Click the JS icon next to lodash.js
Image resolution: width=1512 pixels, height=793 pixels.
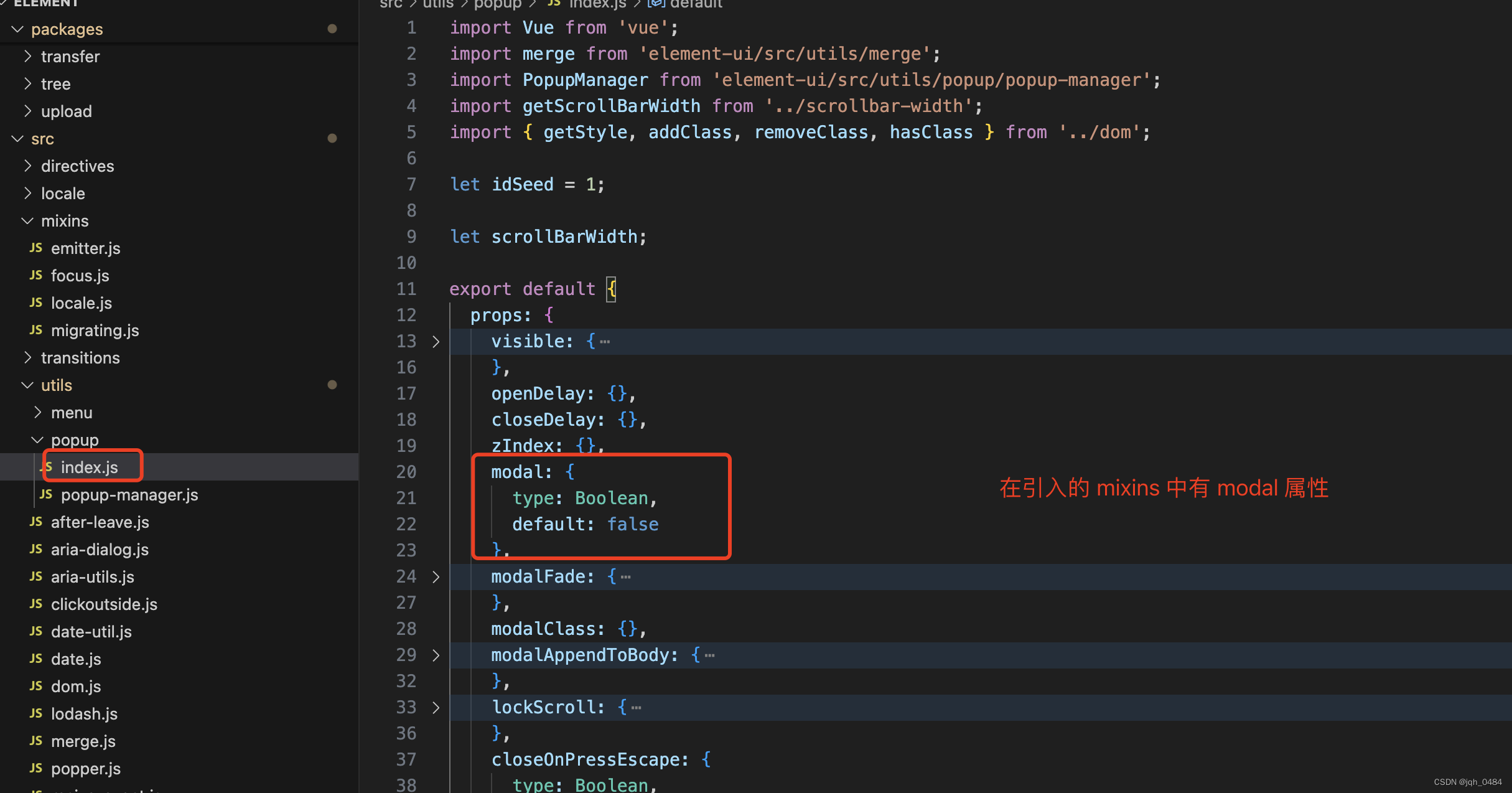[36, 713]
